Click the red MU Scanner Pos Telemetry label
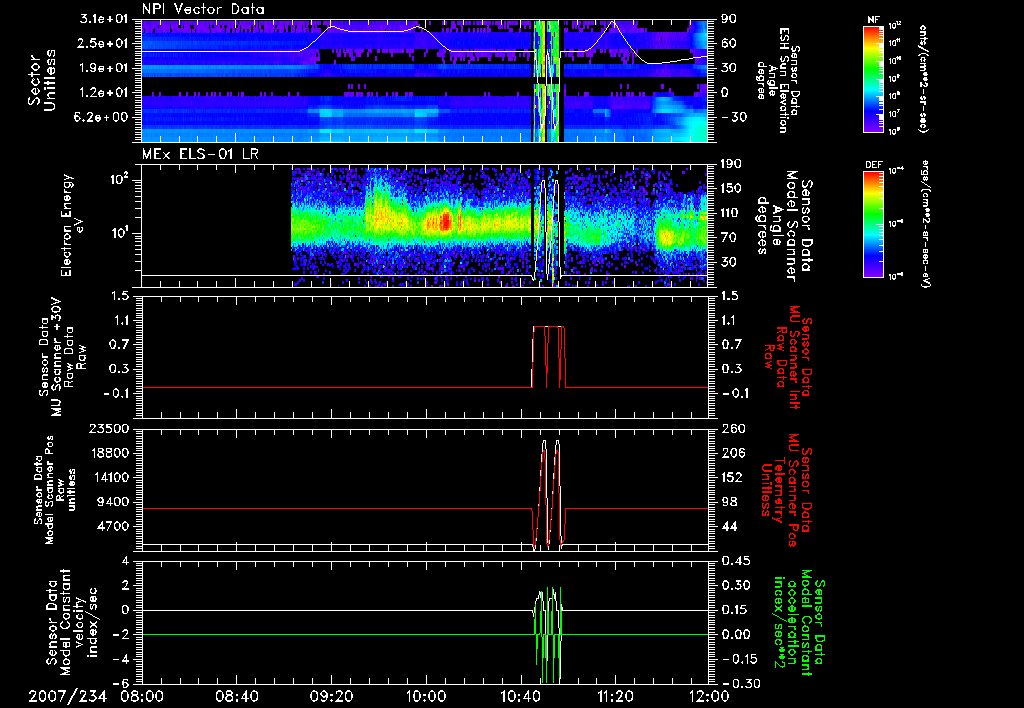This screenshot has height=708, width=1024. pyautogui.click(x=786, y=490)
